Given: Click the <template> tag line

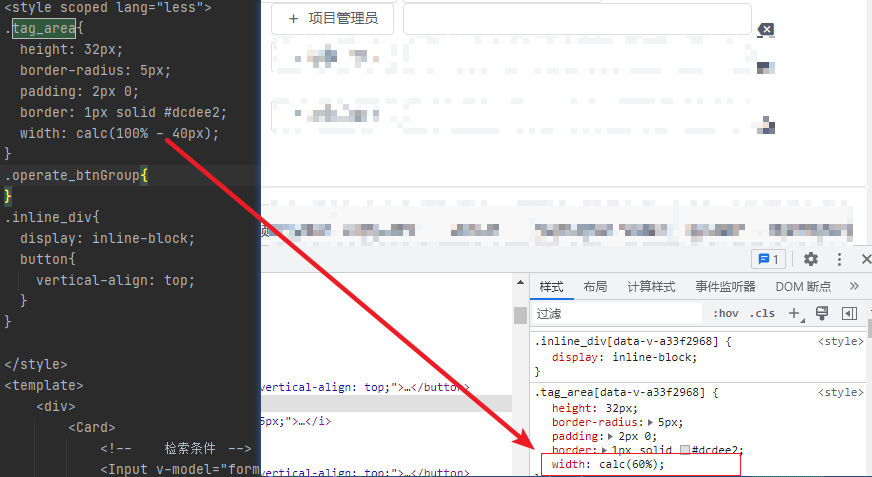Looking at the screenshot, I should pyautogui.click(x=44, y=385).
